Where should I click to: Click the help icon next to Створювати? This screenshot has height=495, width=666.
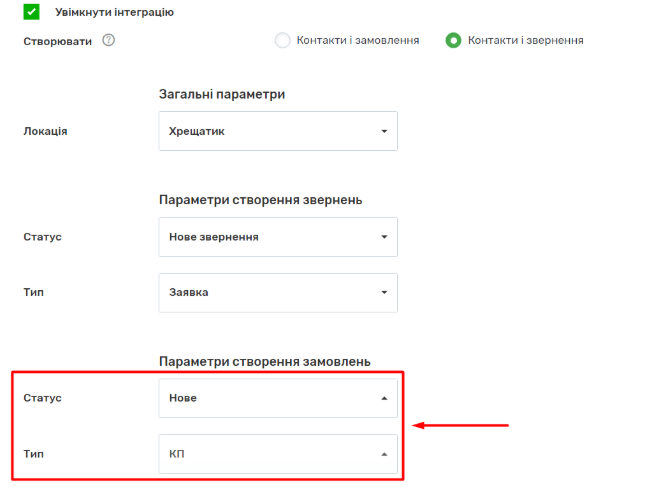click(109, 40)
